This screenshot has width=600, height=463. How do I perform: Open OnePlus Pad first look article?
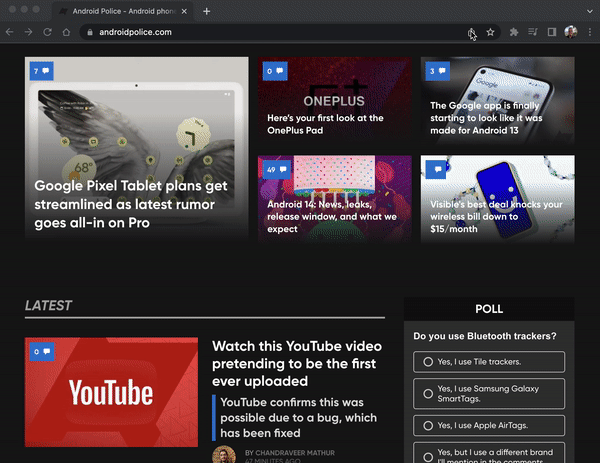pos(325,124)
